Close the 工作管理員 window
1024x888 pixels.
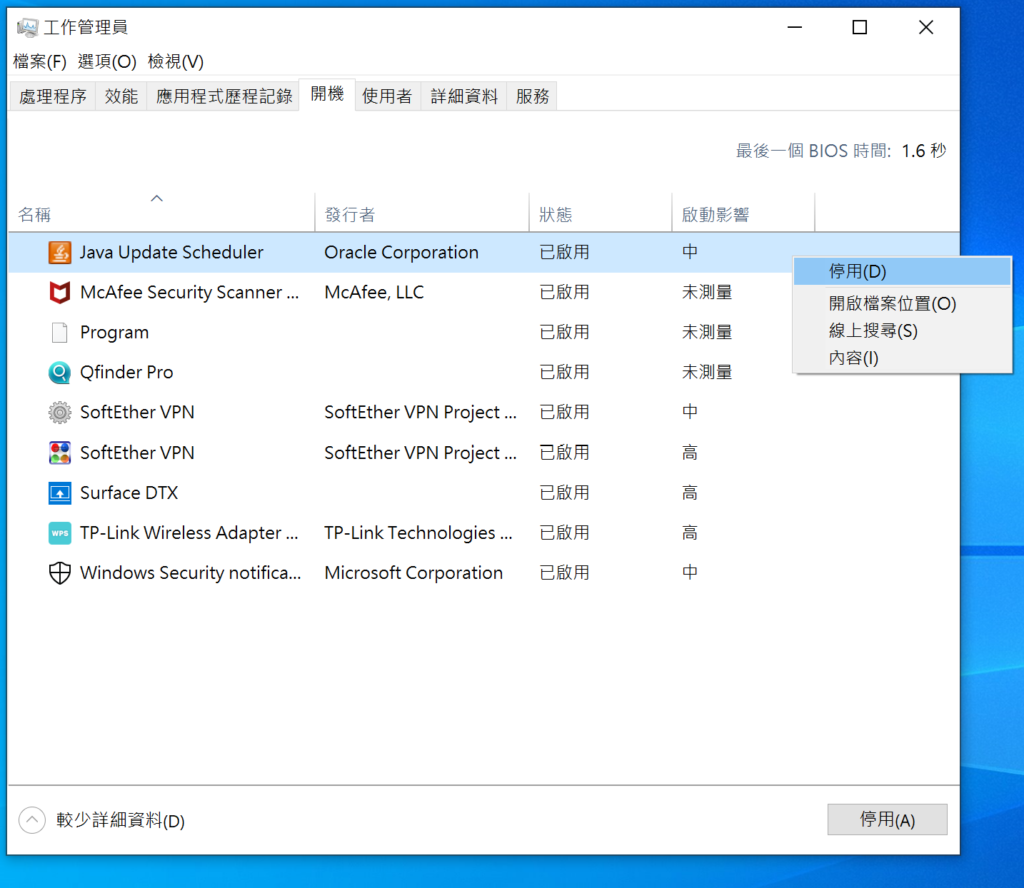coord(926,27)
